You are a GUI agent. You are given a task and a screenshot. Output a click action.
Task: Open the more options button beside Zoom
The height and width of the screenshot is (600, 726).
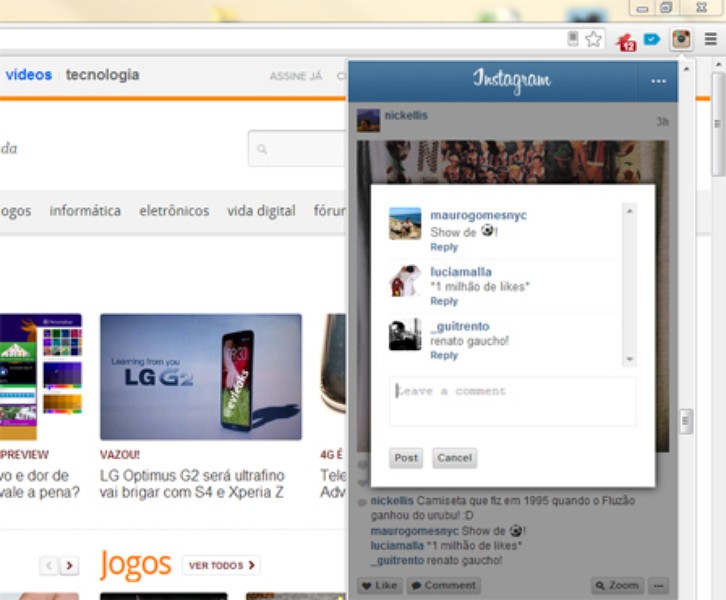(x=658, y=586)
